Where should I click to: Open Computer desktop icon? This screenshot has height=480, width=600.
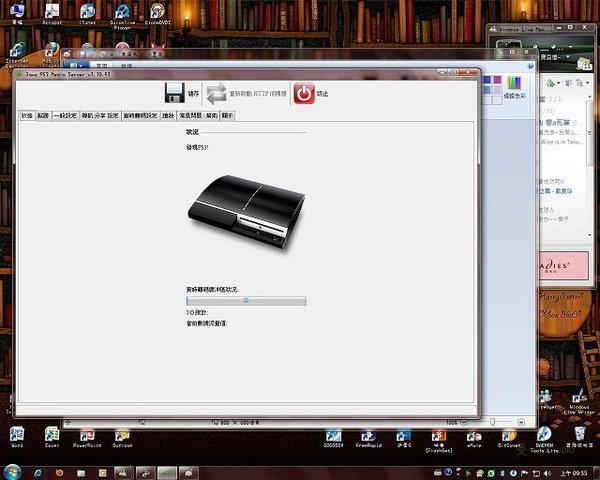[x=17, y=13]
